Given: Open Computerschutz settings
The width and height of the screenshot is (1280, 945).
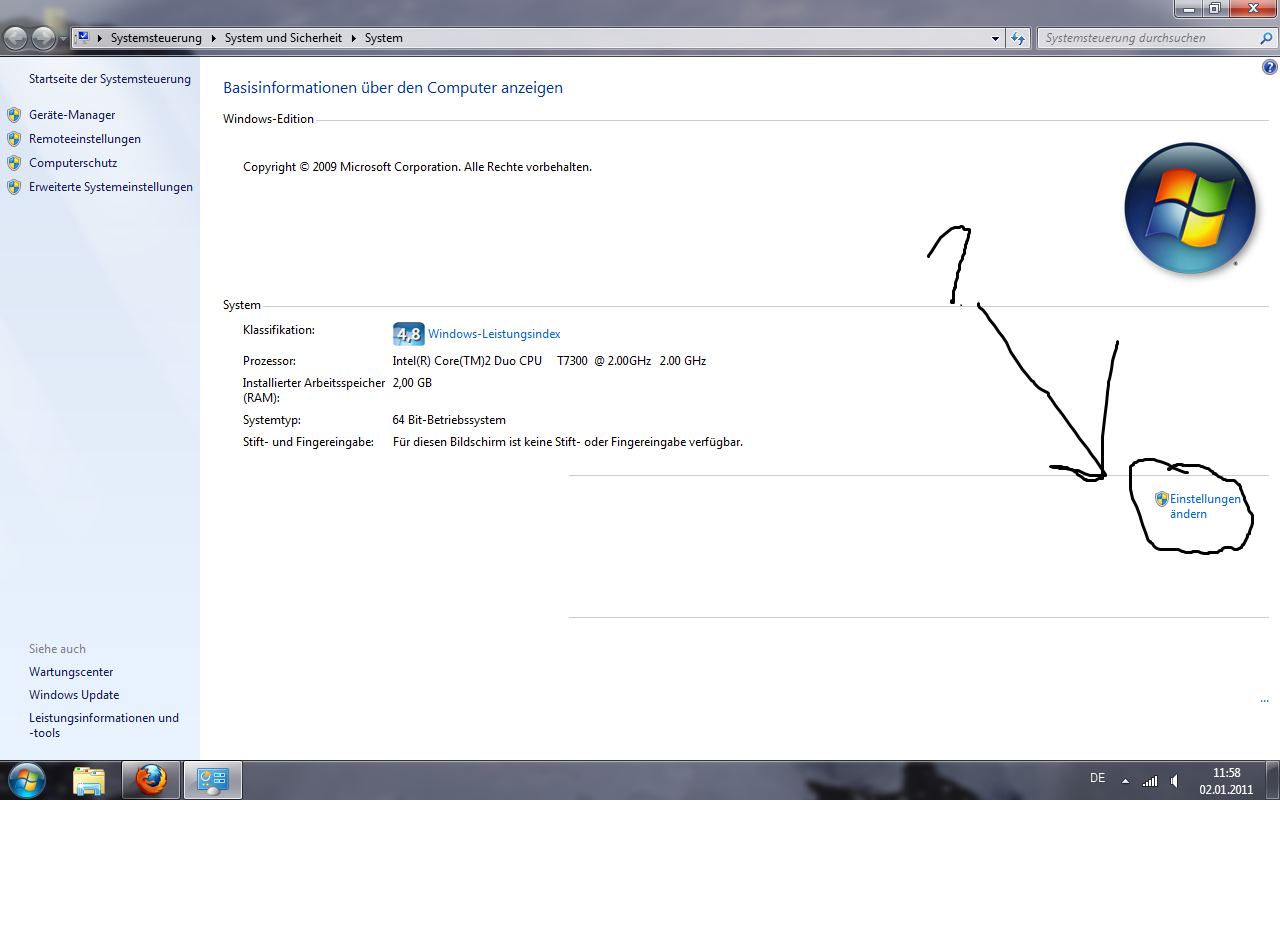Looking at the screenshot, I should [73, 163].
